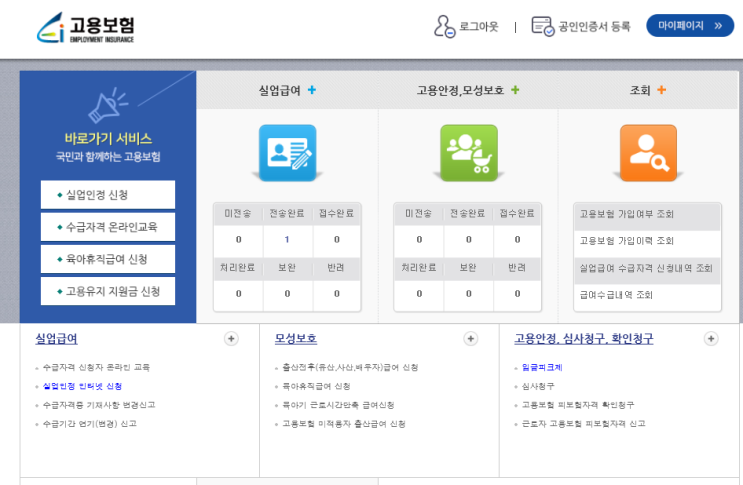743x485 pixels.
Task: Open the blue 실업급여 ID card icon
Action: (288, 153)
